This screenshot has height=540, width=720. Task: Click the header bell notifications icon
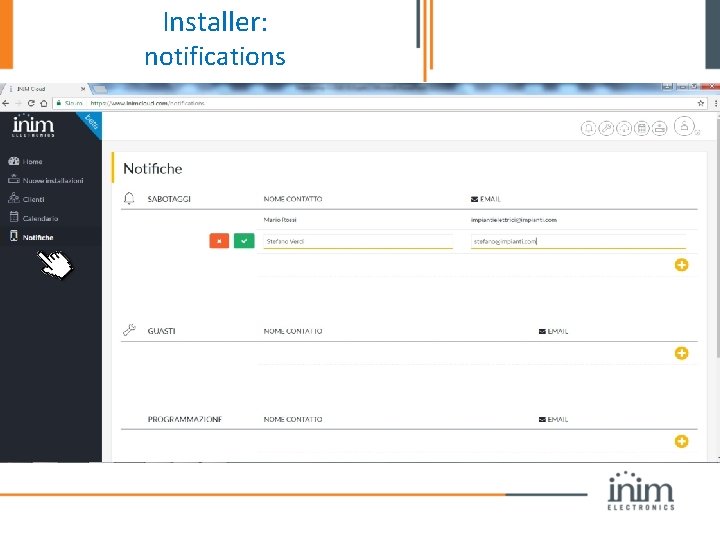[x=589, y=128]
